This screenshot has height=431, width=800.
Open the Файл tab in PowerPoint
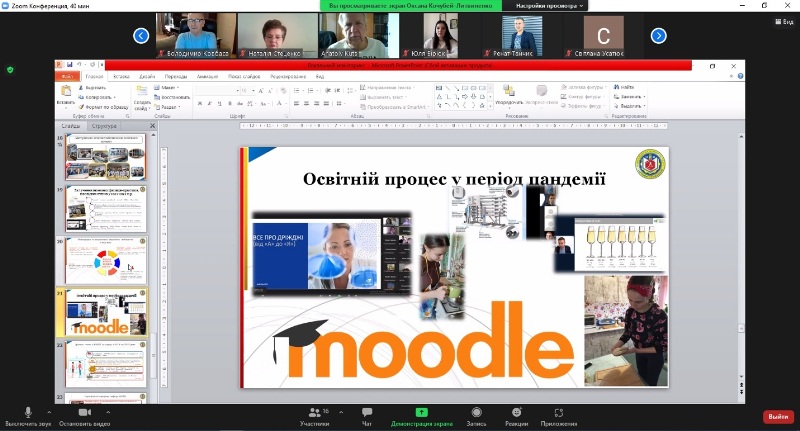(x=67, y=77)
